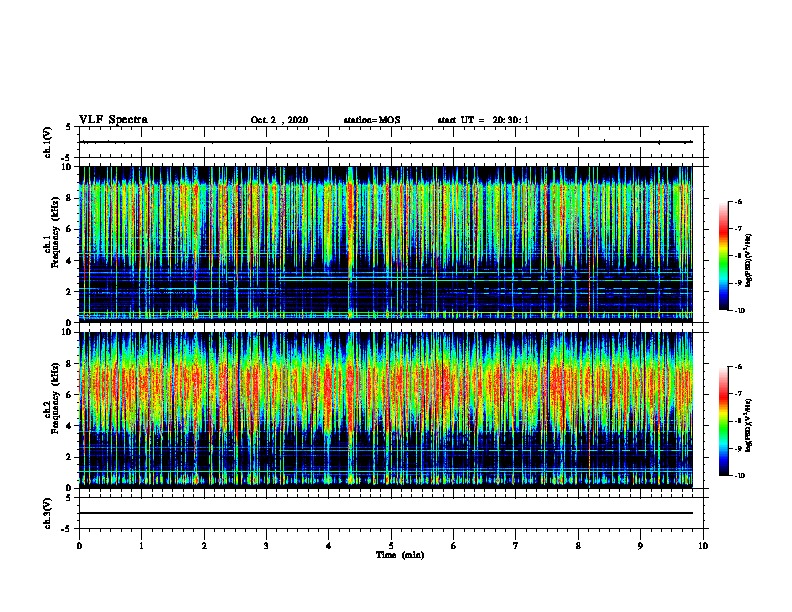The image size is (792, 612).
Task: Click the "10" kHz tick of ch.2 frequency axis
Action: click(x=68, y=332)
